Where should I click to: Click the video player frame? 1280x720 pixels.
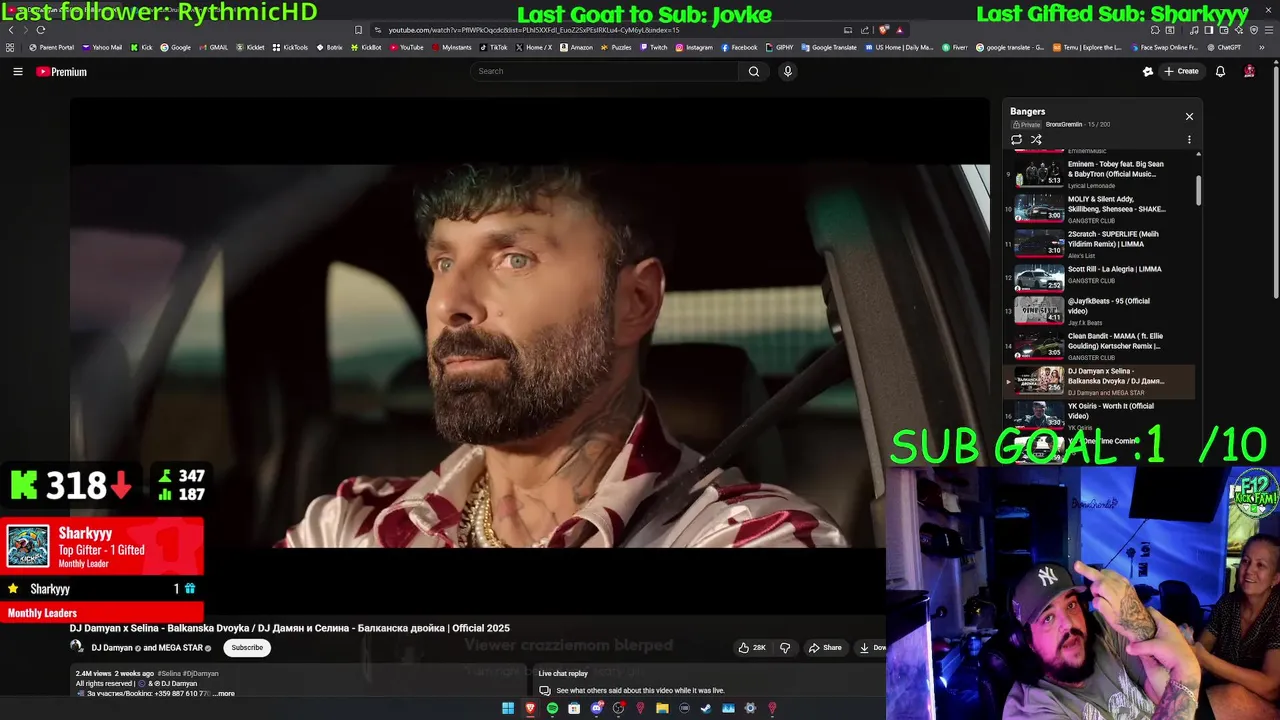point(530,355)
